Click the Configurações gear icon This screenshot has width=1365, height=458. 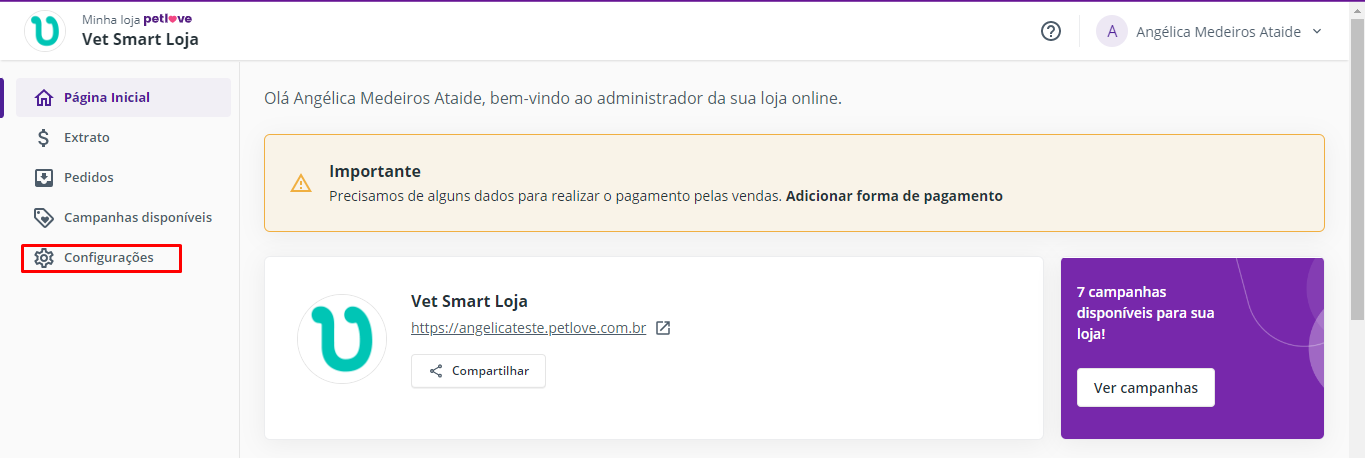tap(43, 258)
